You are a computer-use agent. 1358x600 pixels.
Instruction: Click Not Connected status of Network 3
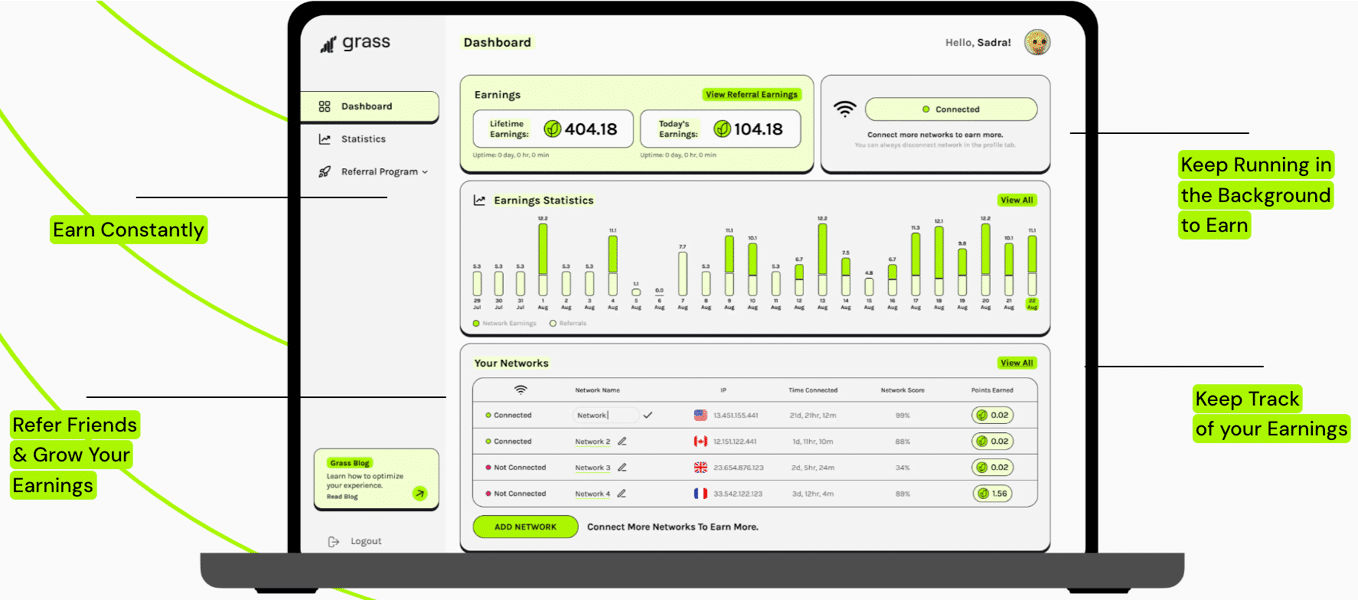(515, 467)
